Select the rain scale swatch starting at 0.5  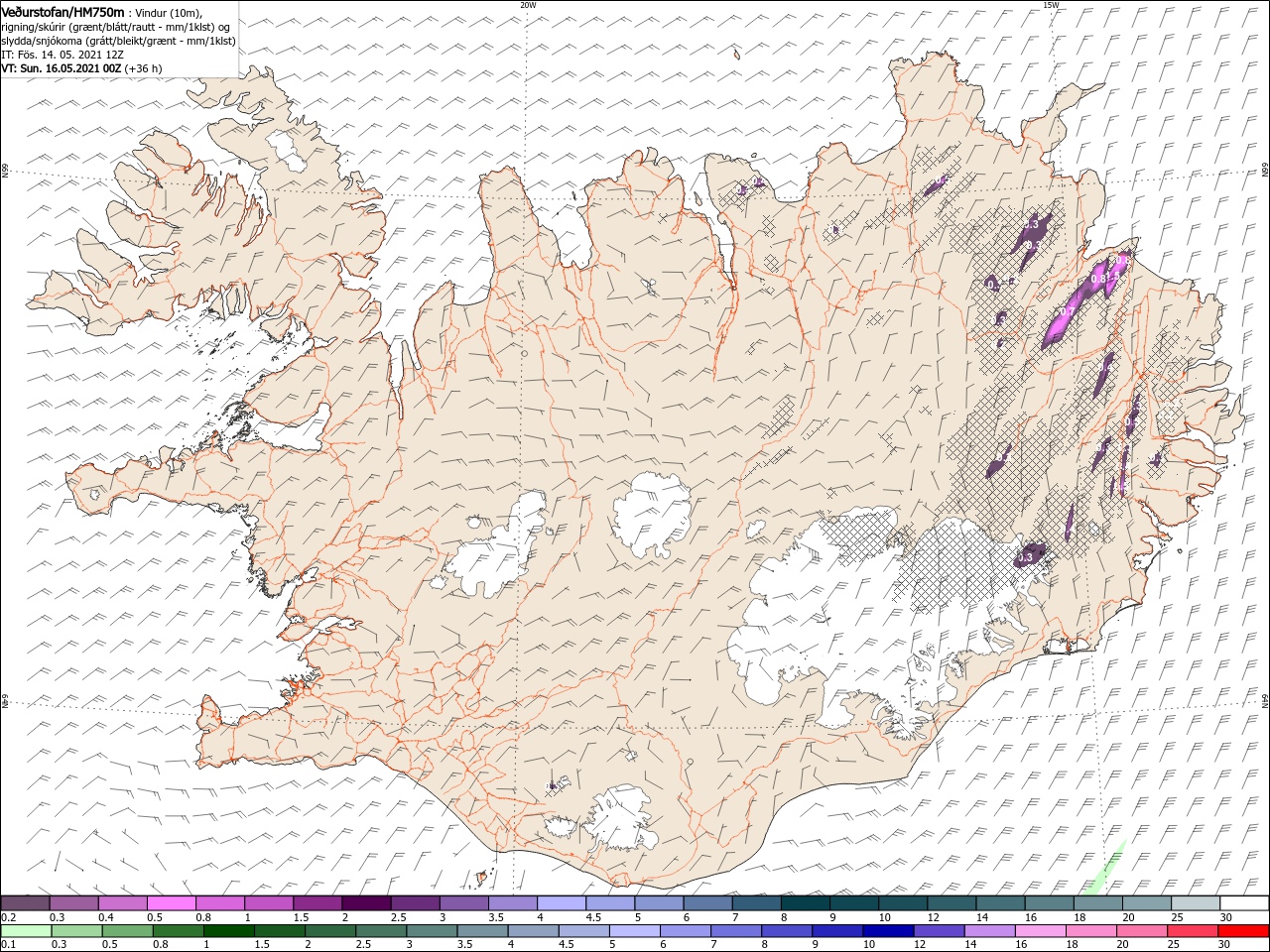tap(127, 931)
